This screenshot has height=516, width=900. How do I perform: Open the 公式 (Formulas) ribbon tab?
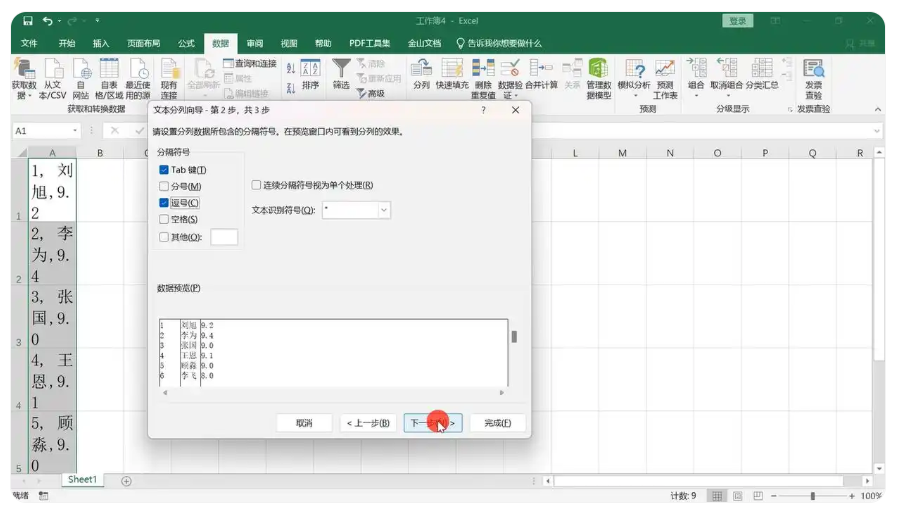186,43
